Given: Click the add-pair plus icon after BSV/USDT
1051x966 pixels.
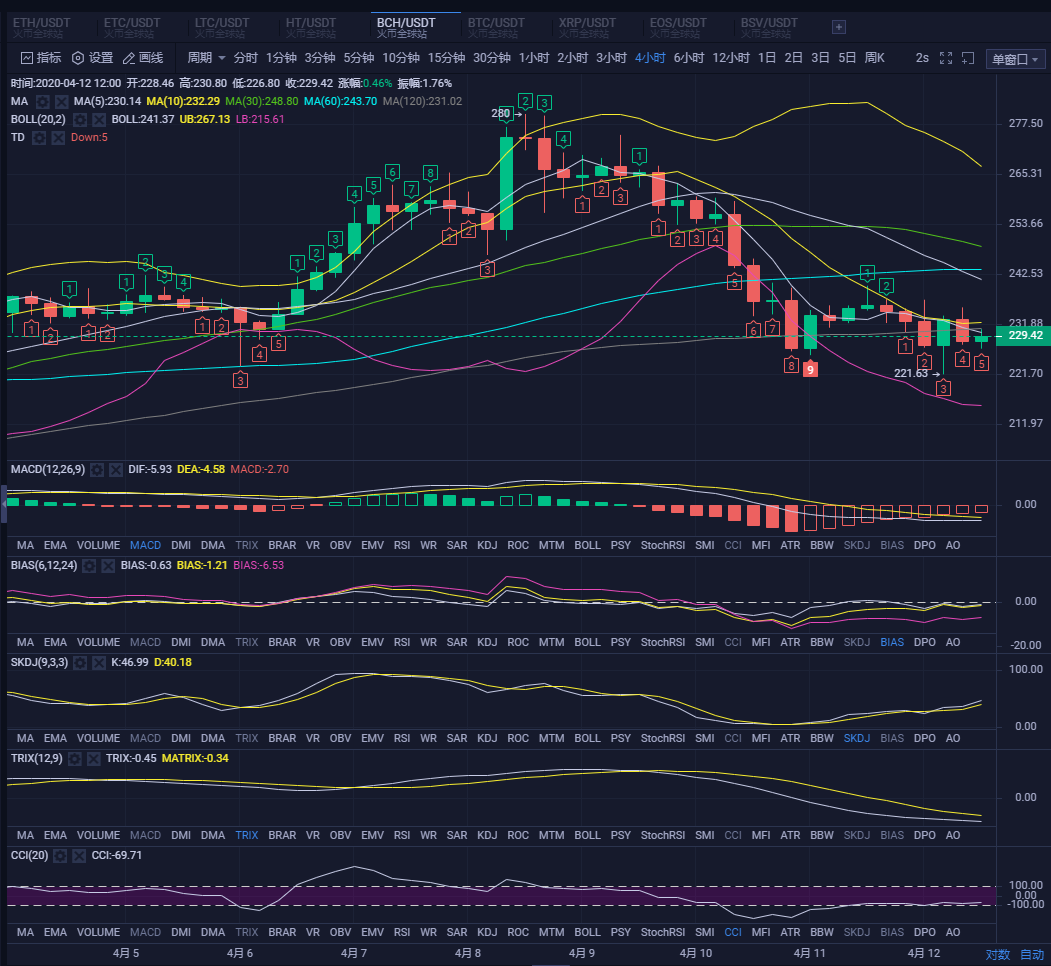Looking at the screenshot, I should click(x=839, y=27).
